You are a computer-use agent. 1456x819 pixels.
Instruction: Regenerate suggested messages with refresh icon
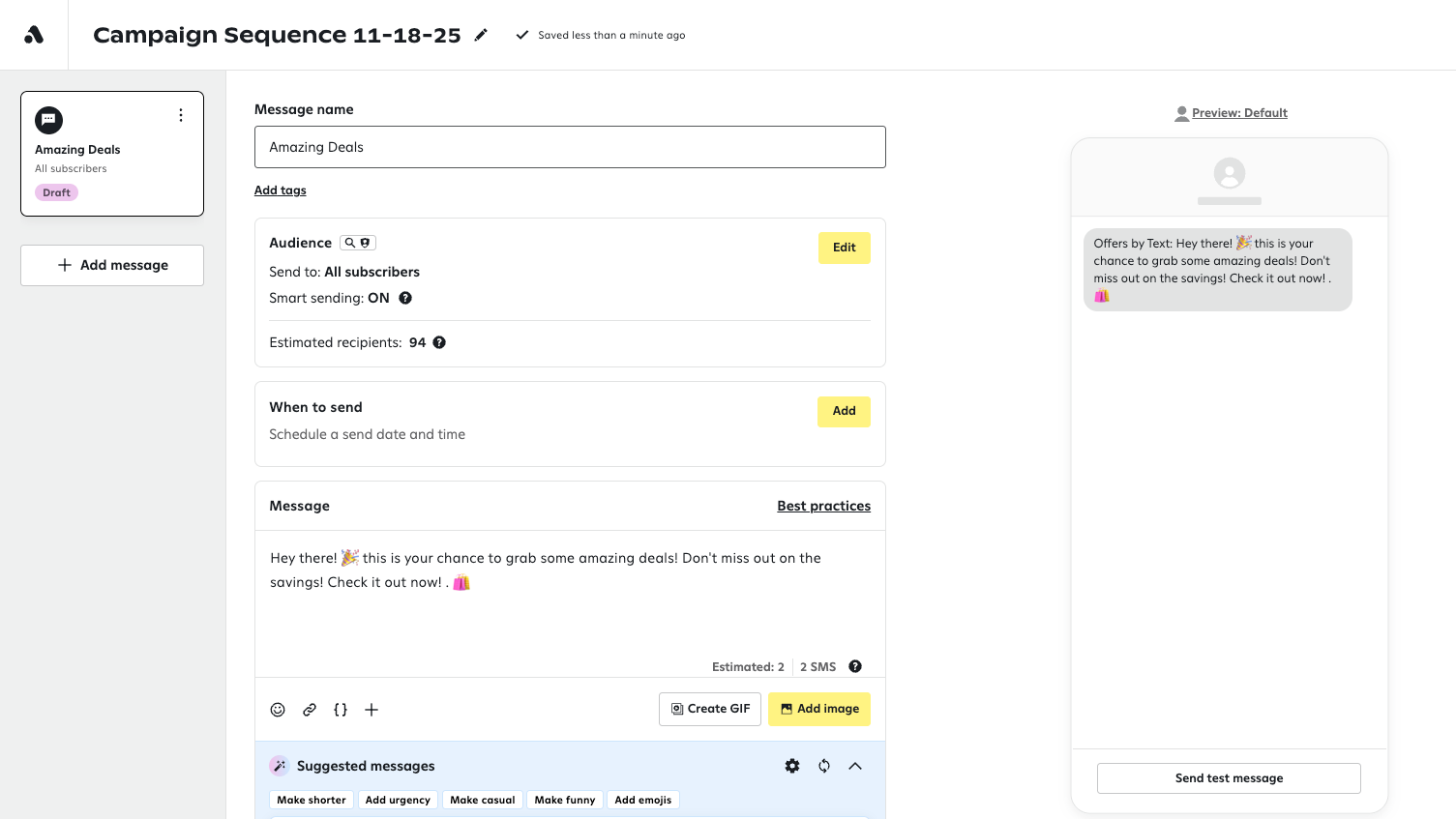tap(824, 766)
